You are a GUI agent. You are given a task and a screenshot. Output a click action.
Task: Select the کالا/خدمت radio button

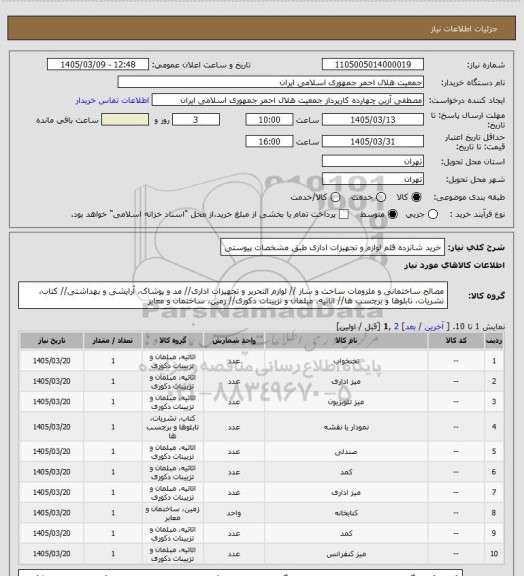335,197
